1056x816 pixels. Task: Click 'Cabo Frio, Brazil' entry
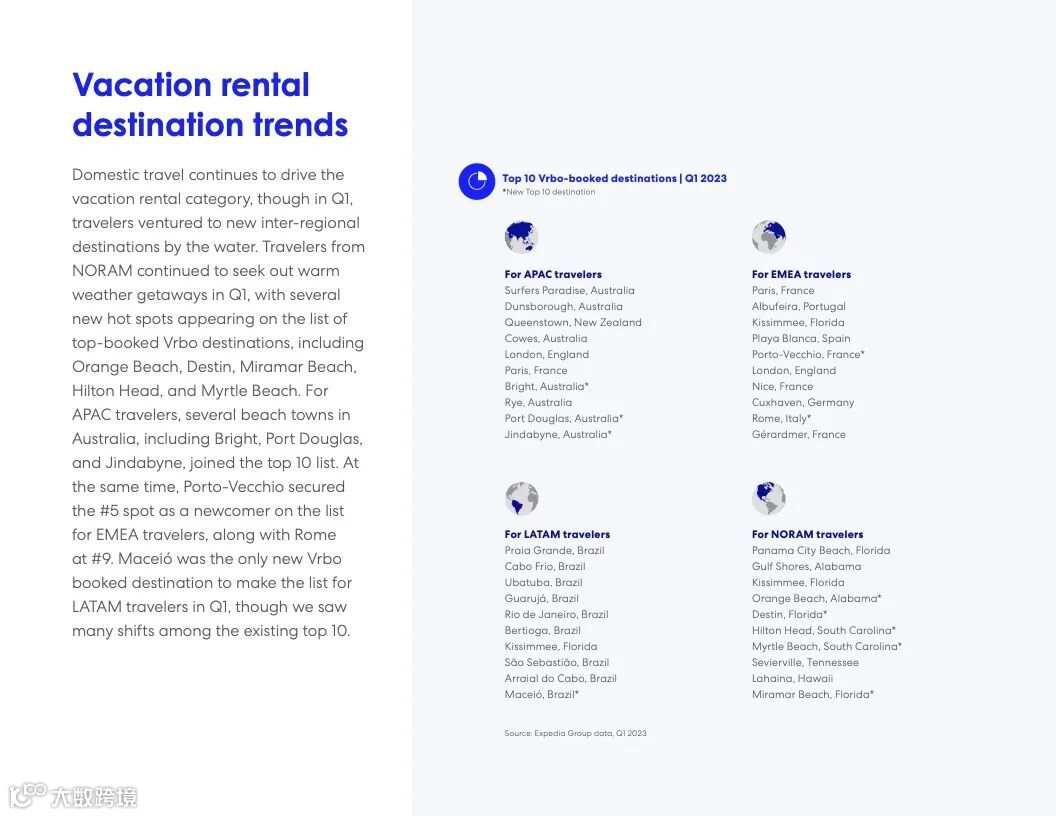coord(545,566)
